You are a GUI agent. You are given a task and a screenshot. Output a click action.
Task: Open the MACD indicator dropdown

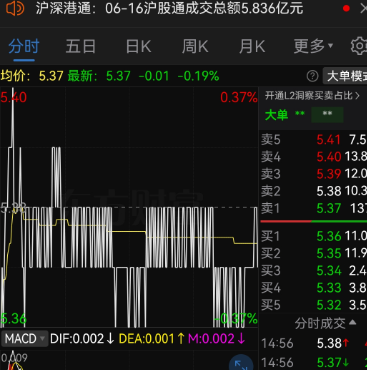(24, 339)
